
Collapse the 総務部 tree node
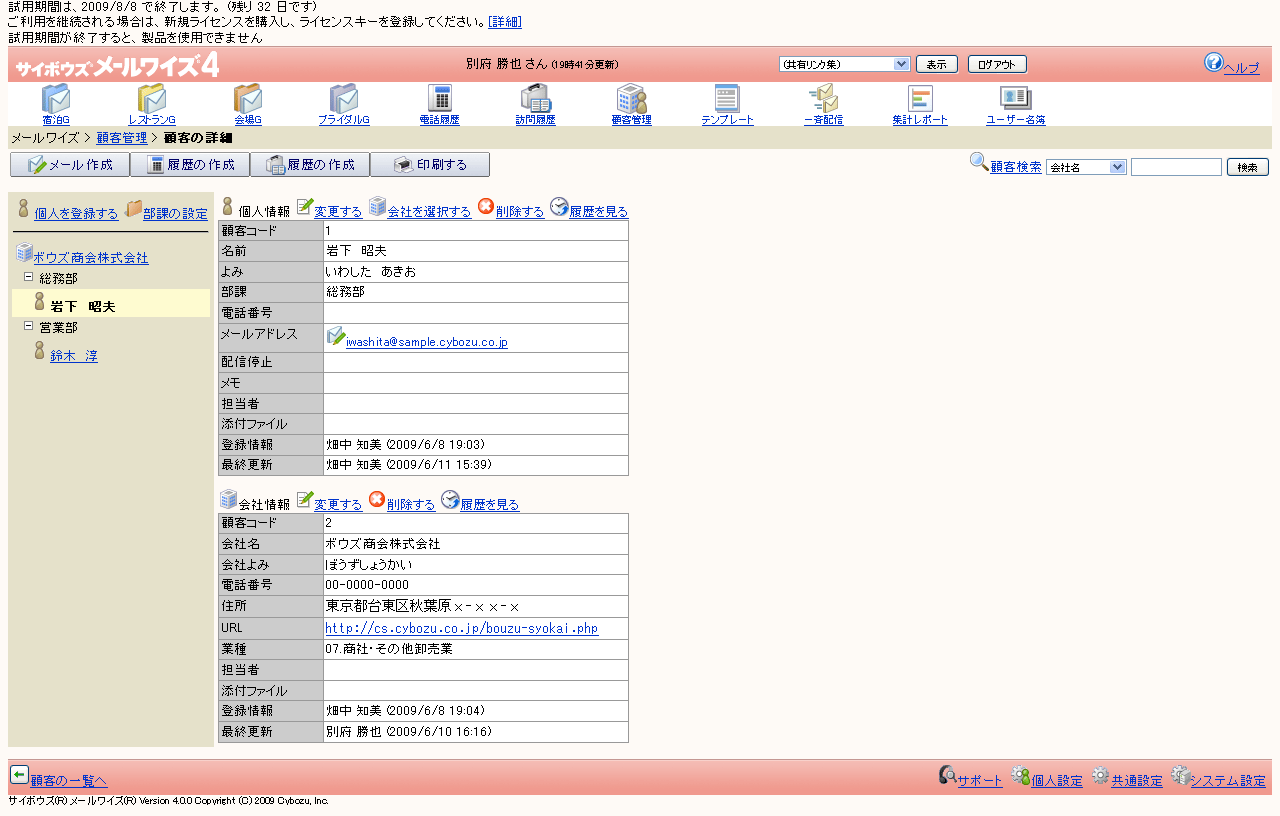pos(29,277)
